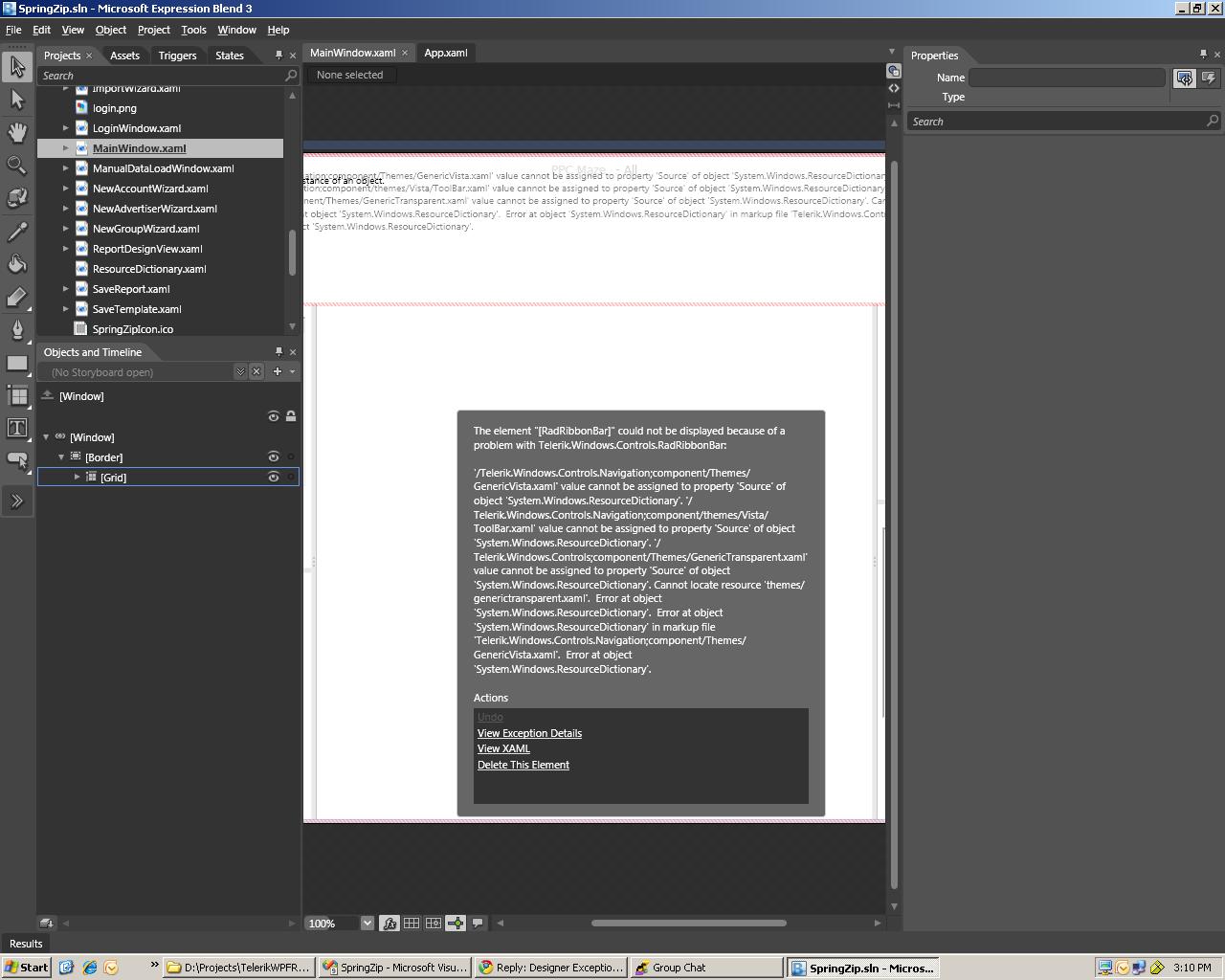Switch artboard to Split view
1225x980 pixels.
(x=894, y=104)
